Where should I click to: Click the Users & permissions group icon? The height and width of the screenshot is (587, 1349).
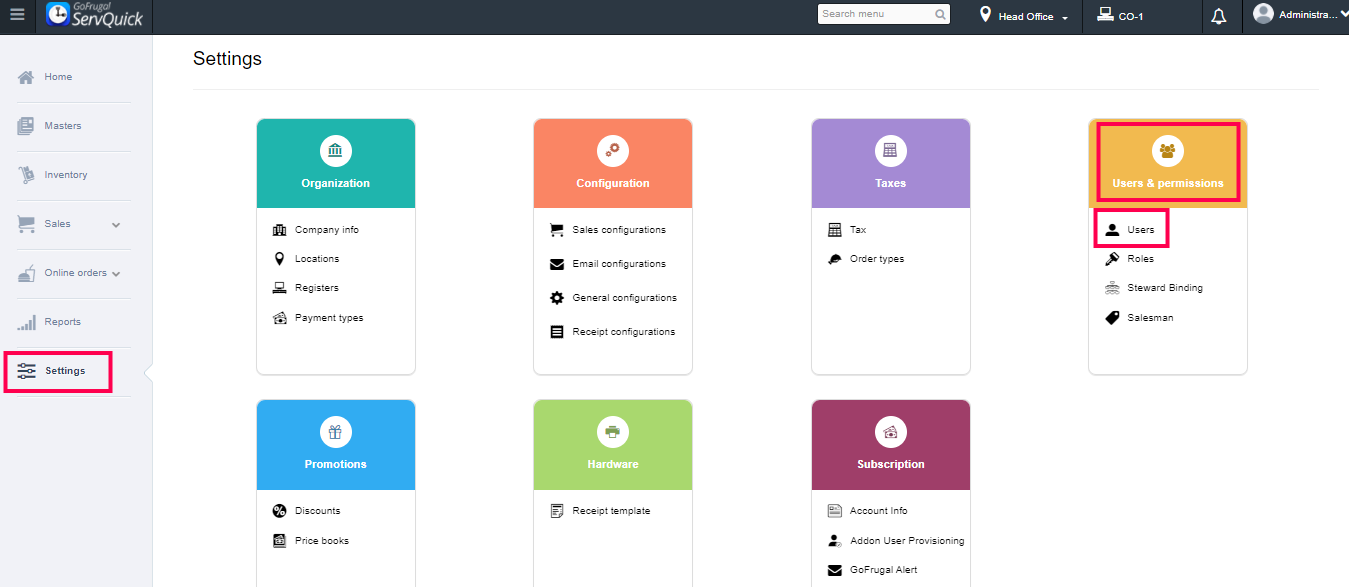pyautogui.click(x=1167, y=151)
